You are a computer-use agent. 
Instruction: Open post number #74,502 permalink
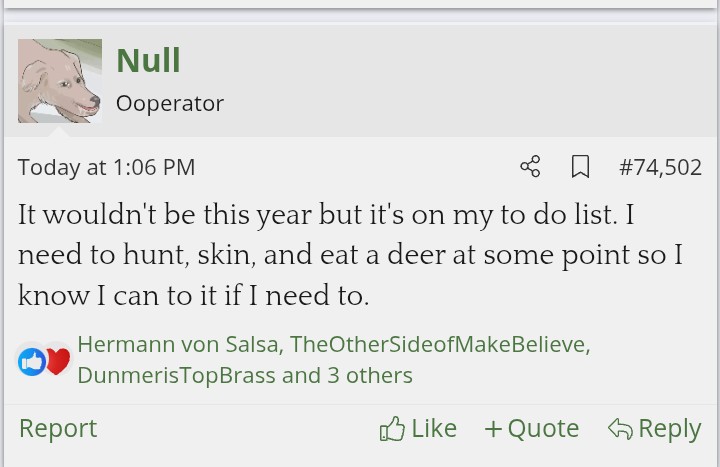[x=660, y=167]
